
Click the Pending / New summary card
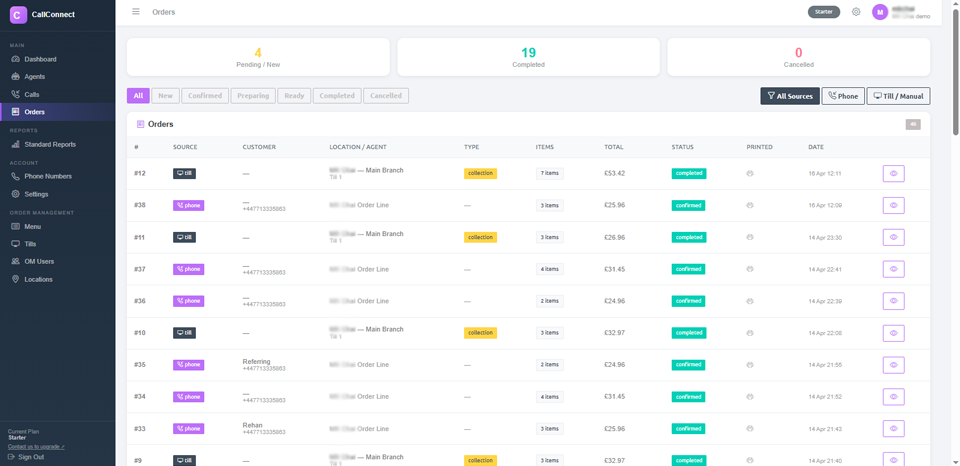[x=258, y=57]
